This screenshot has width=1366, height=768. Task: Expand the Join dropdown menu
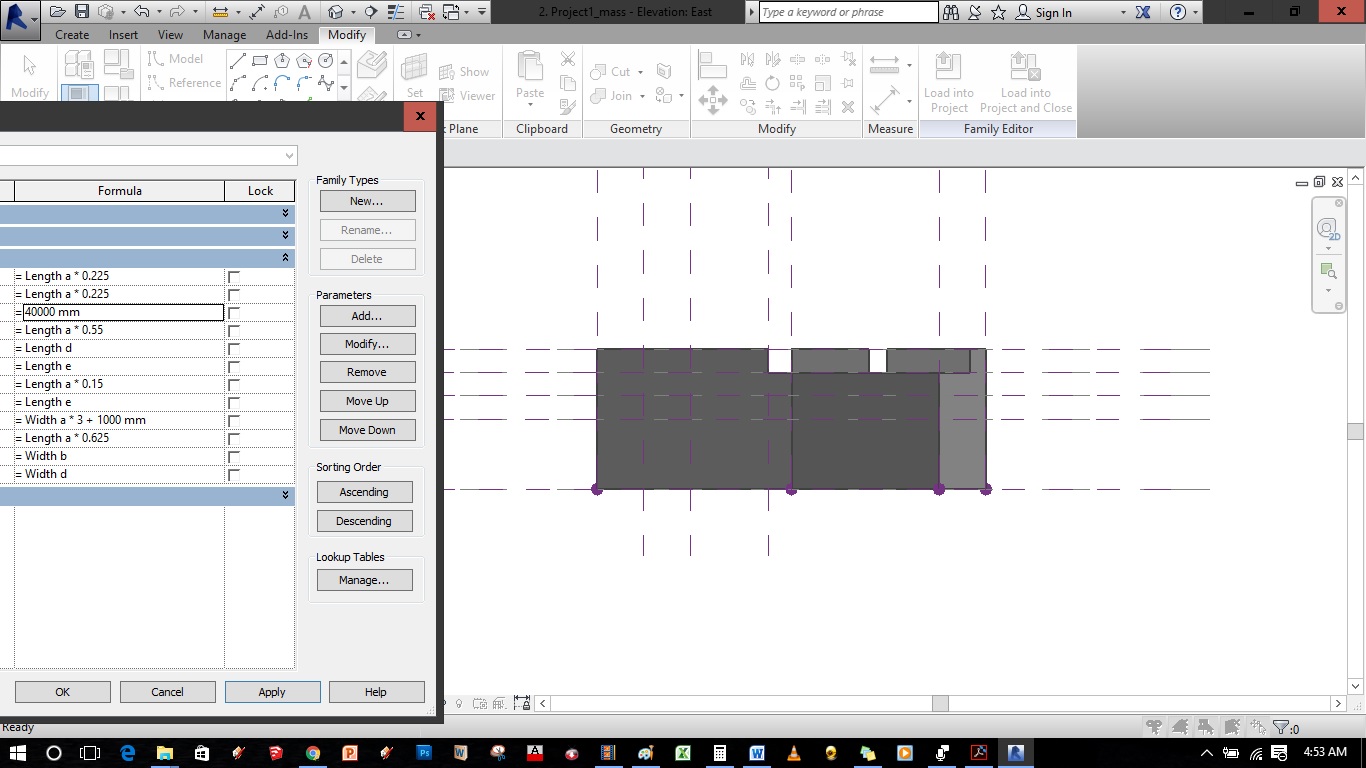(x=642, y=96)
